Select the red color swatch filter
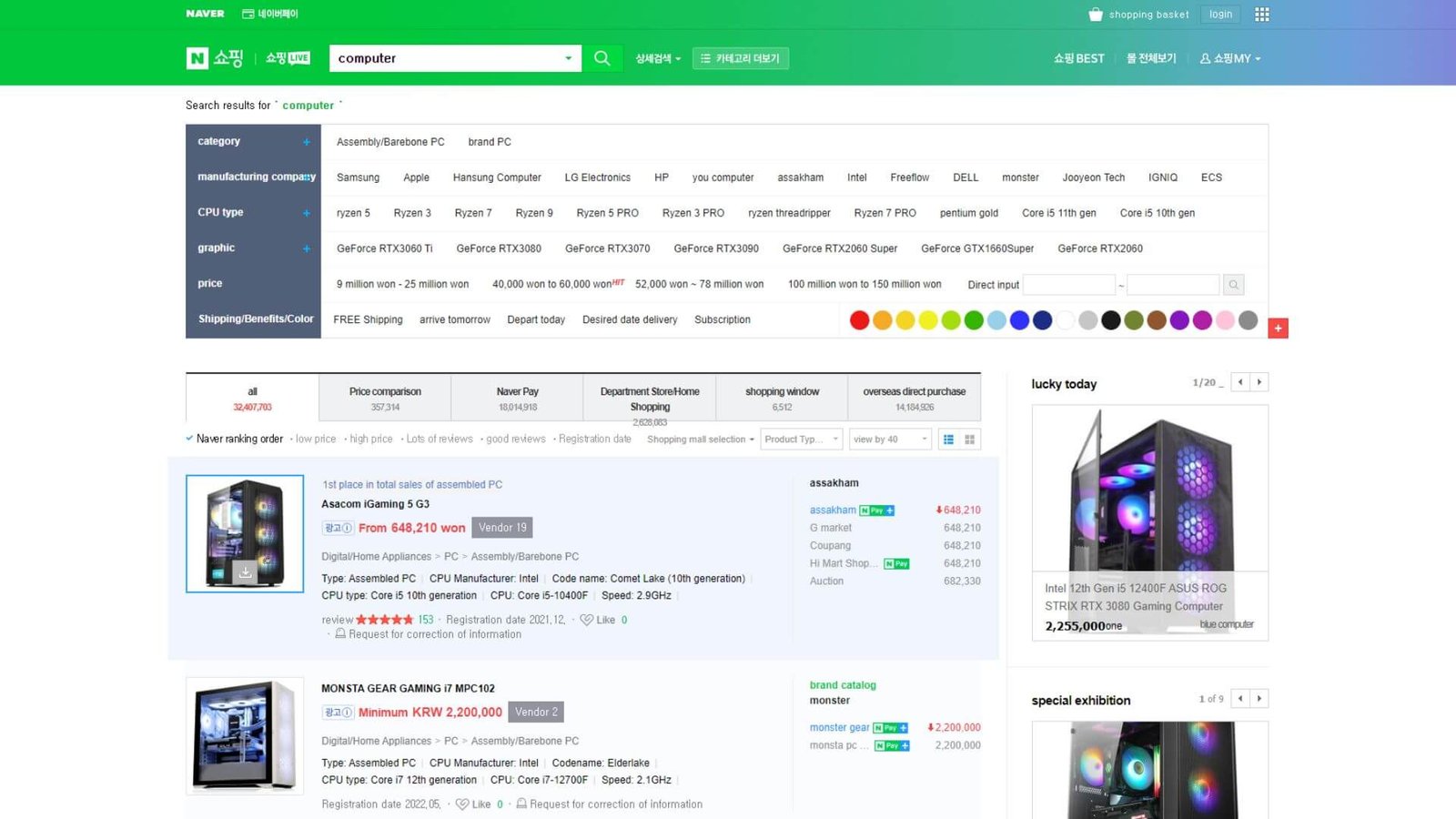The image size is (1456, 819). [859, 320]
